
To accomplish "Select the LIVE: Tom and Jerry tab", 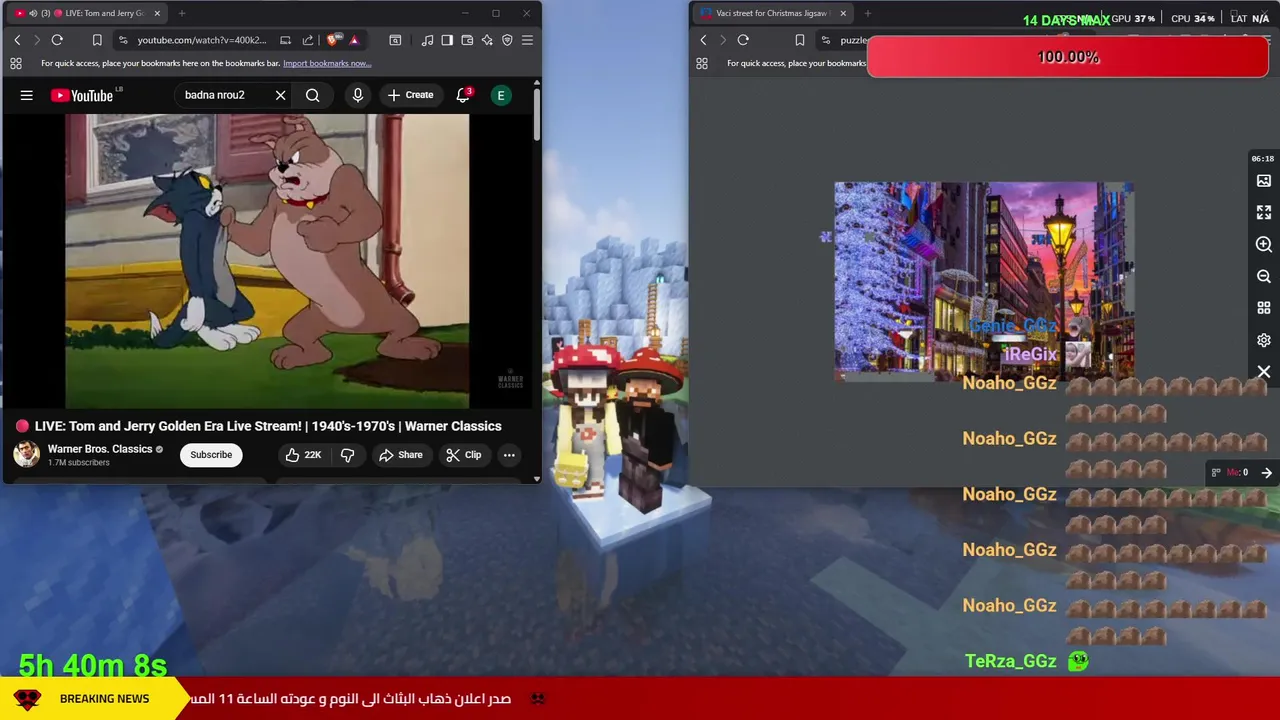I will pyautogui.click(x=85, y=13).
